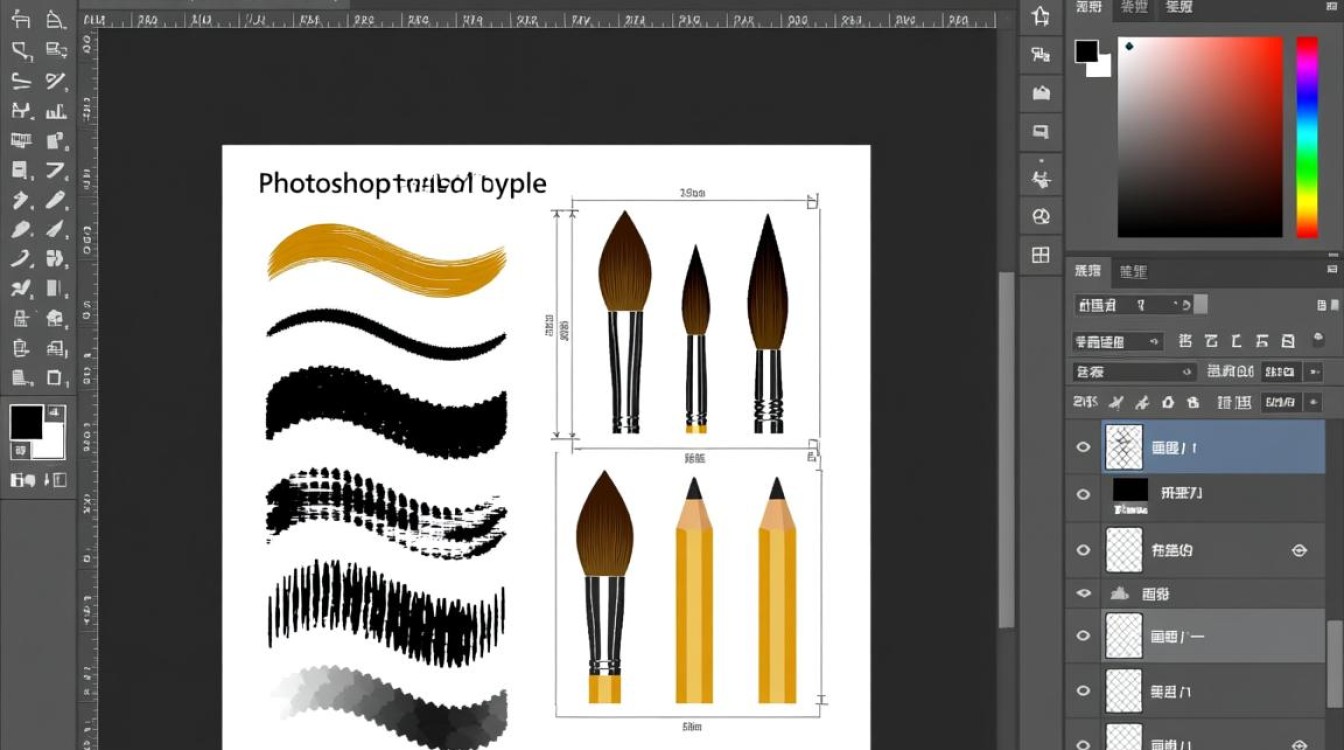Viewport: 1344px width, 750px height.
Task: Open the color panel's menu icon
Action: [1331, 7]
